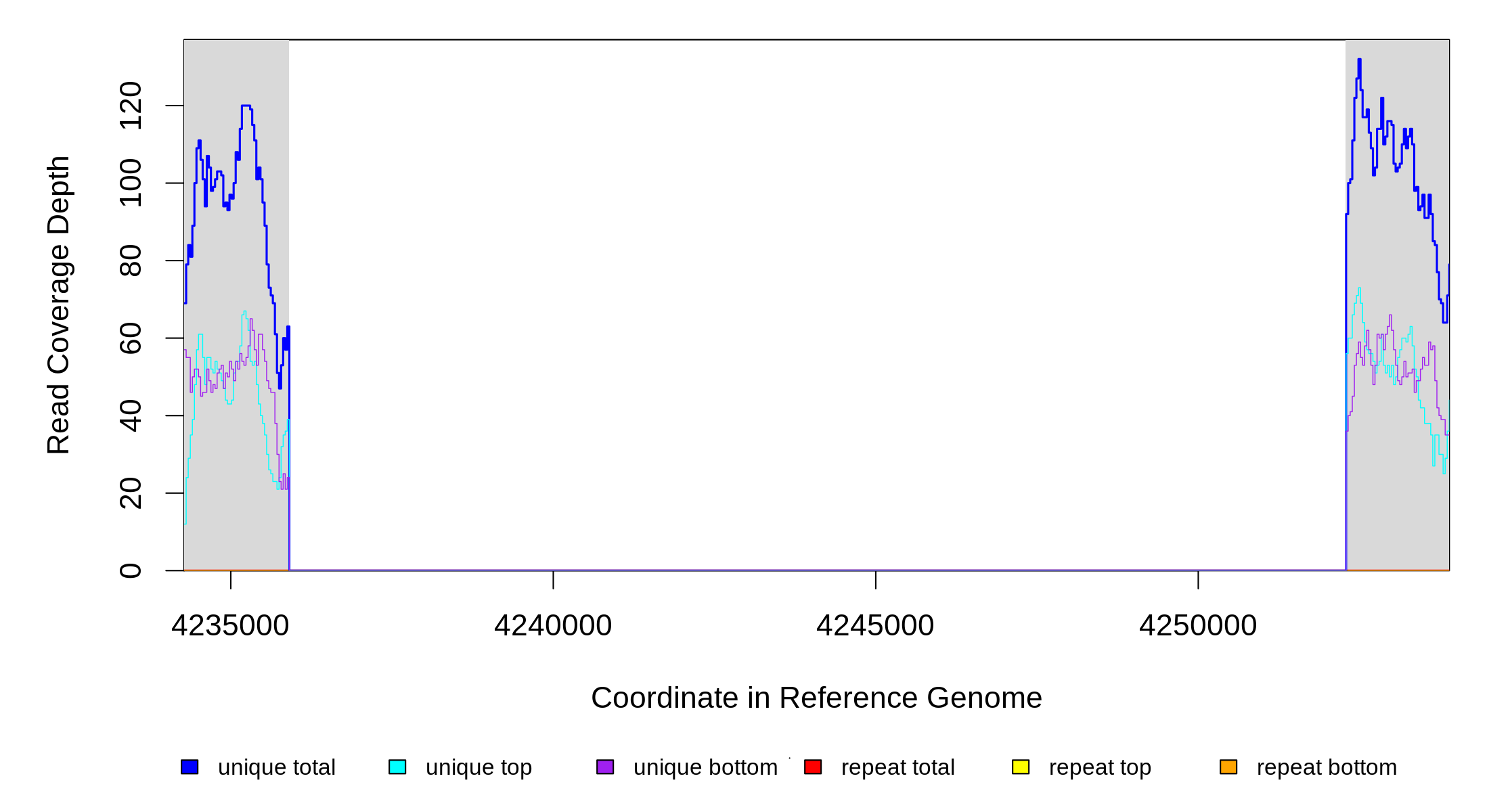This screenshot has width=1489, height=812.
Task: Click the red repeat total legend swatch
Action: coord(813,767)
